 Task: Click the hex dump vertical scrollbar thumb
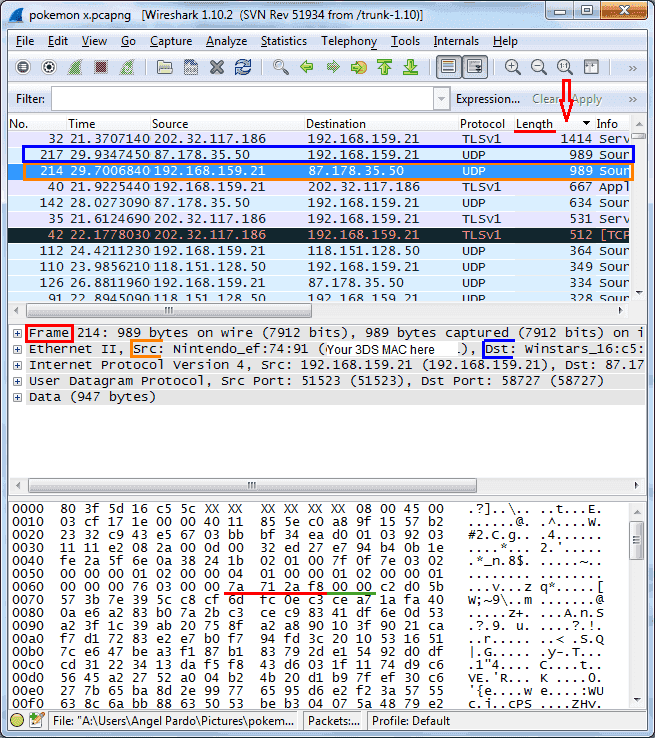[x=637, y=540]
